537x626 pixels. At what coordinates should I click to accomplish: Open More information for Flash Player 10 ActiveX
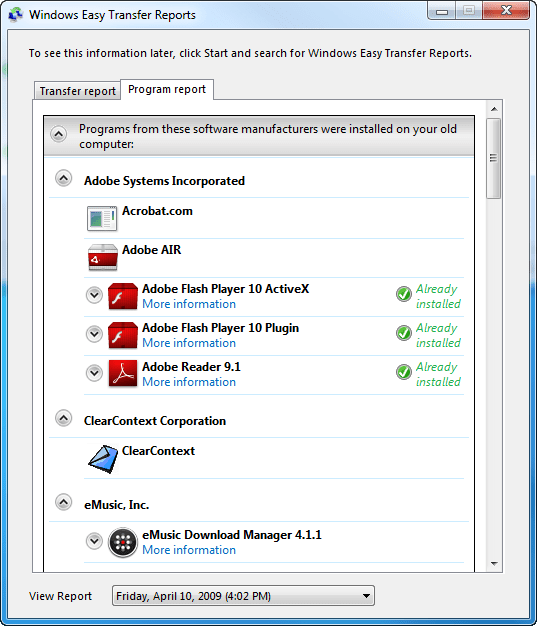pos(189,304)
